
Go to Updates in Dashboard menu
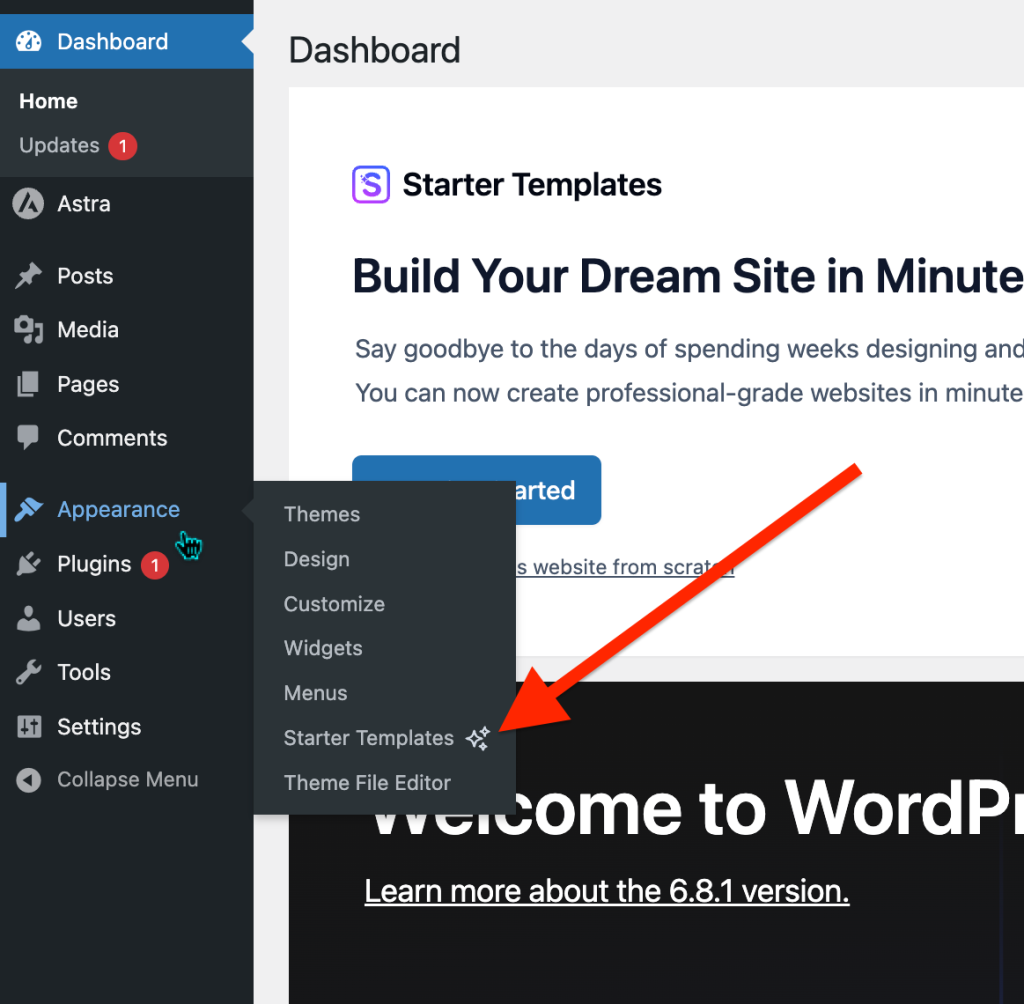coord(59,146)
